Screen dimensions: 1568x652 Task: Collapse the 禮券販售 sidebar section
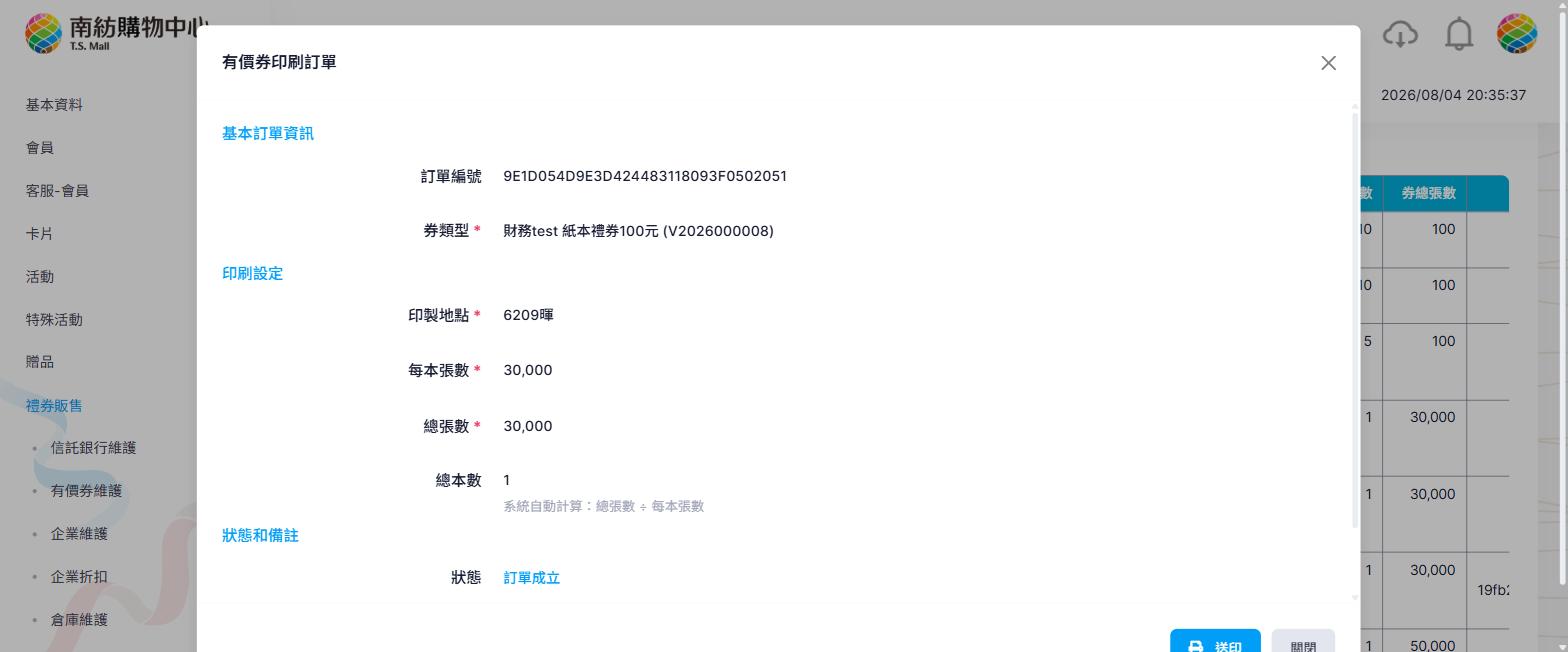click(54, 406)
